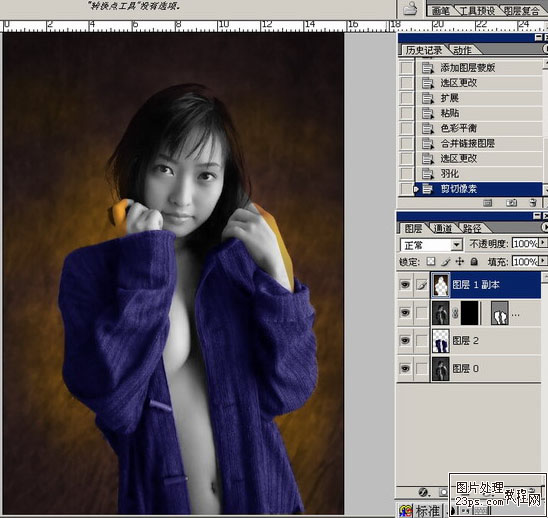Open Layers panel flyout menu arrow

(545, 227)
